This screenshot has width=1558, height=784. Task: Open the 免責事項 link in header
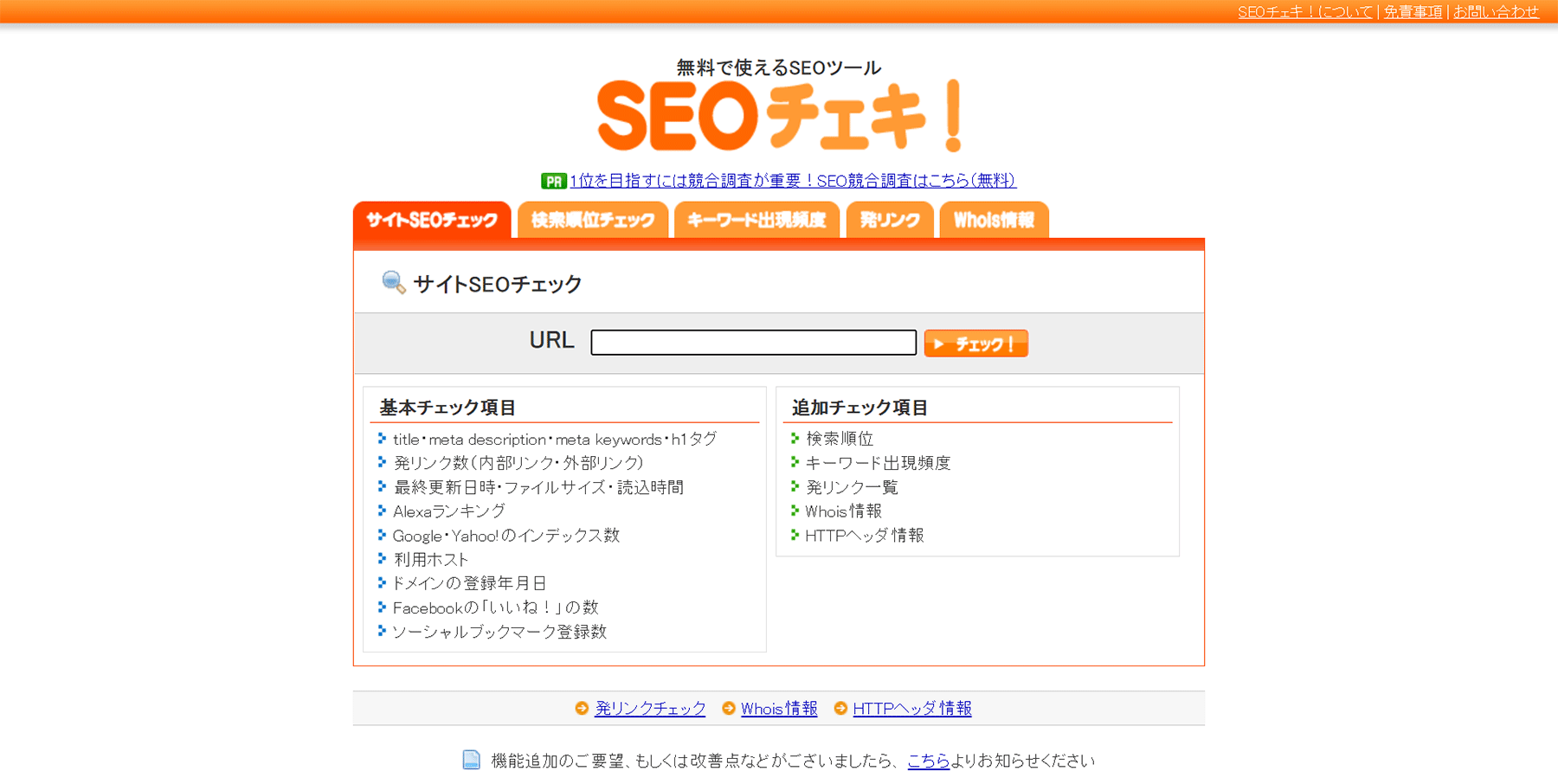click(1413, 12)
